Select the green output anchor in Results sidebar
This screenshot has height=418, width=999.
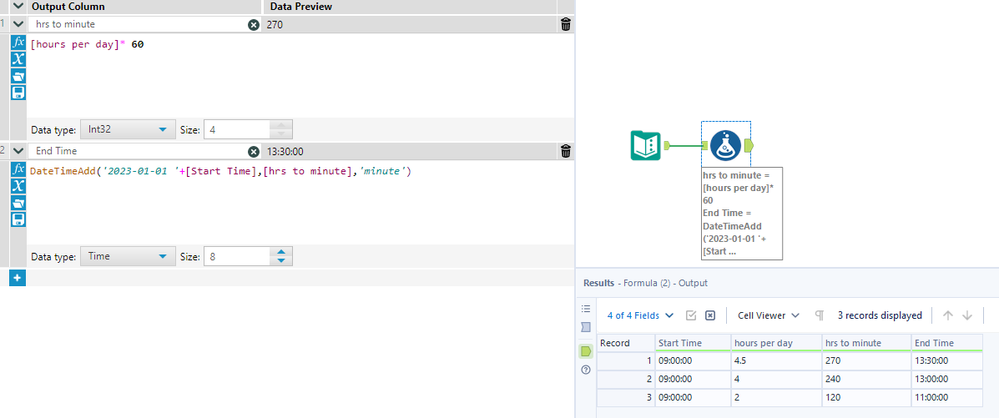(586, 351)
